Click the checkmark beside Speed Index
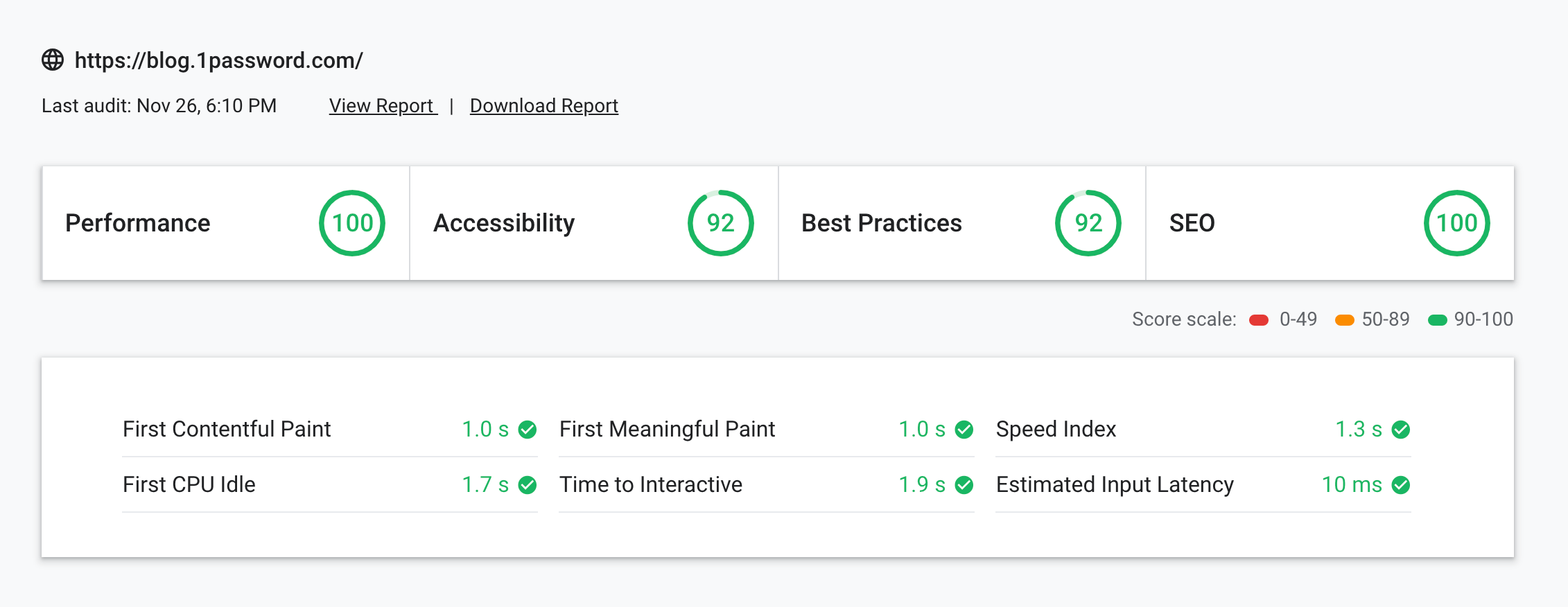Viewport: 1568px width, 607px height. click(1401, 430)
